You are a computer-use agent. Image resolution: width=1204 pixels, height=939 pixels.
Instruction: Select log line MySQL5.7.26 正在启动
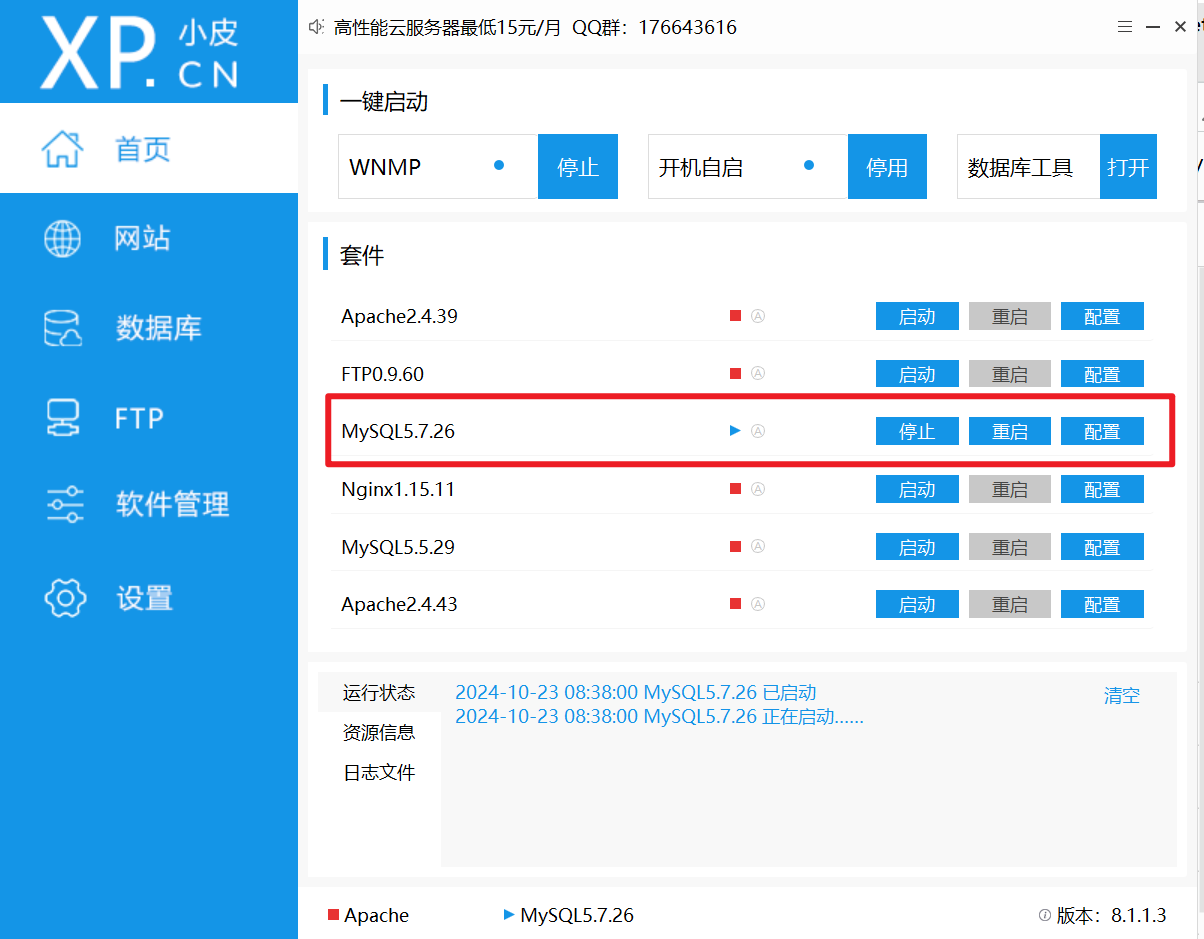(x=659, y=716)
